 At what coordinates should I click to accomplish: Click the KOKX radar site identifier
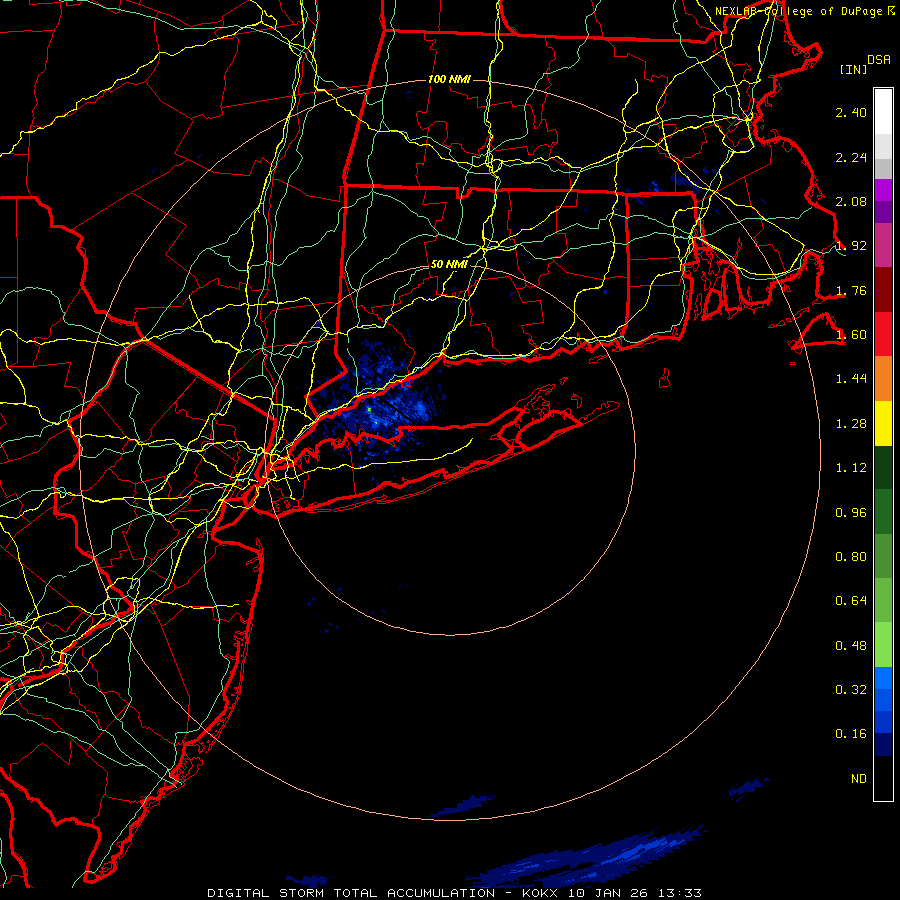pyautogui.click(x=540, y=893)
